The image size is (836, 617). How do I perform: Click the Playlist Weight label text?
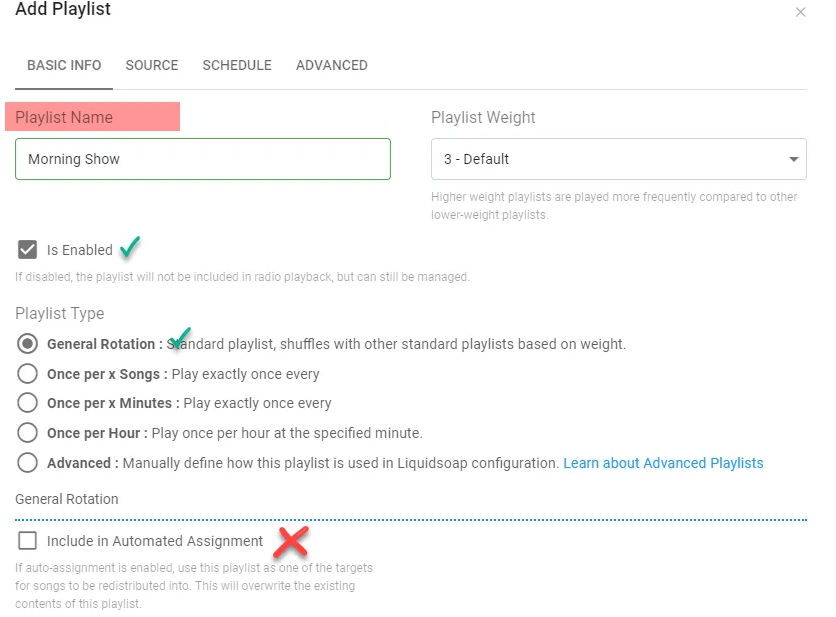(x=483, y=117)
